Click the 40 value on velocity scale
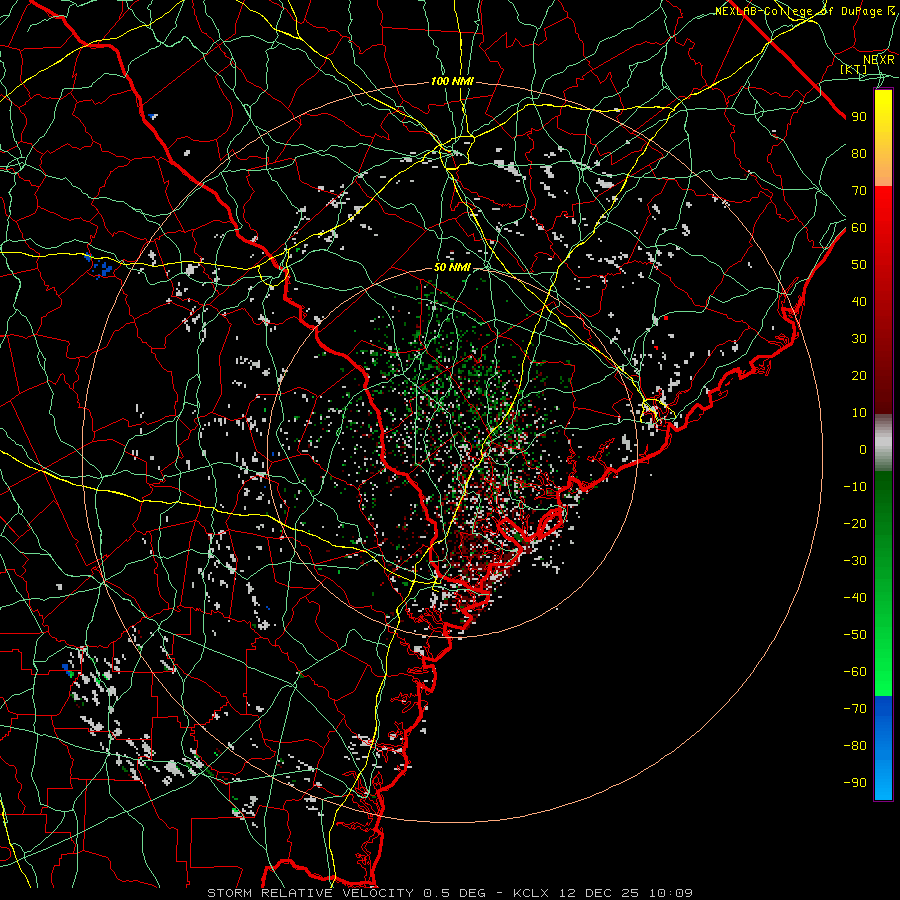 point(859,301)
